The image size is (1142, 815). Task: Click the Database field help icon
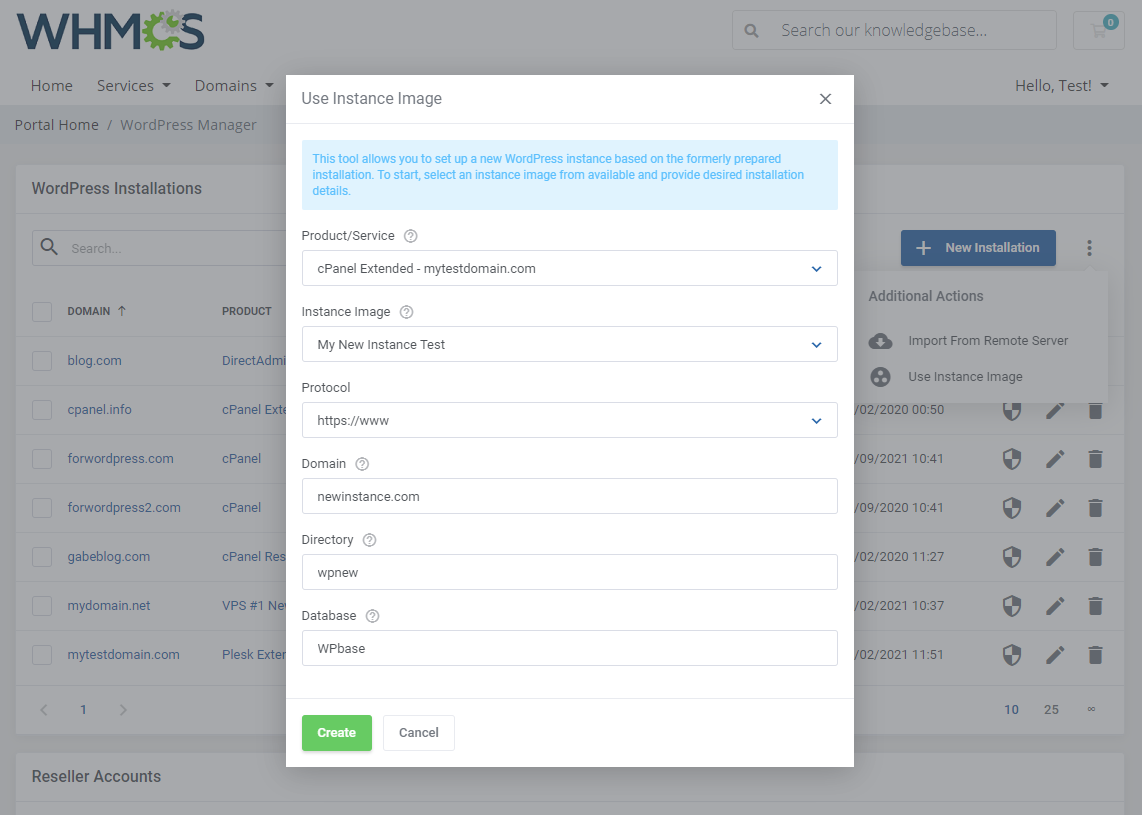(x=372, y=616)
